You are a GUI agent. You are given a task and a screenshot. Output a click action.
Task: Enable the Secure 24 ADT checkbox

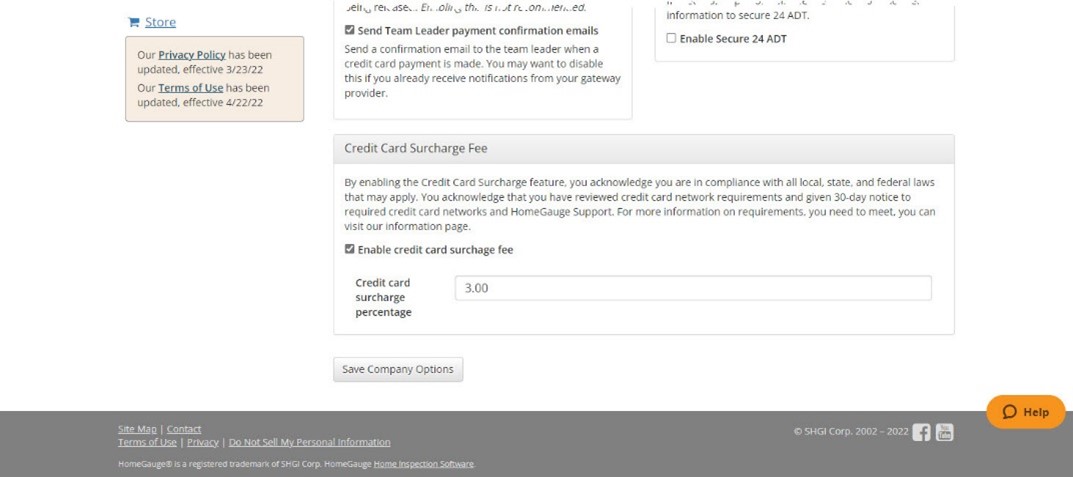coord(671,38)
